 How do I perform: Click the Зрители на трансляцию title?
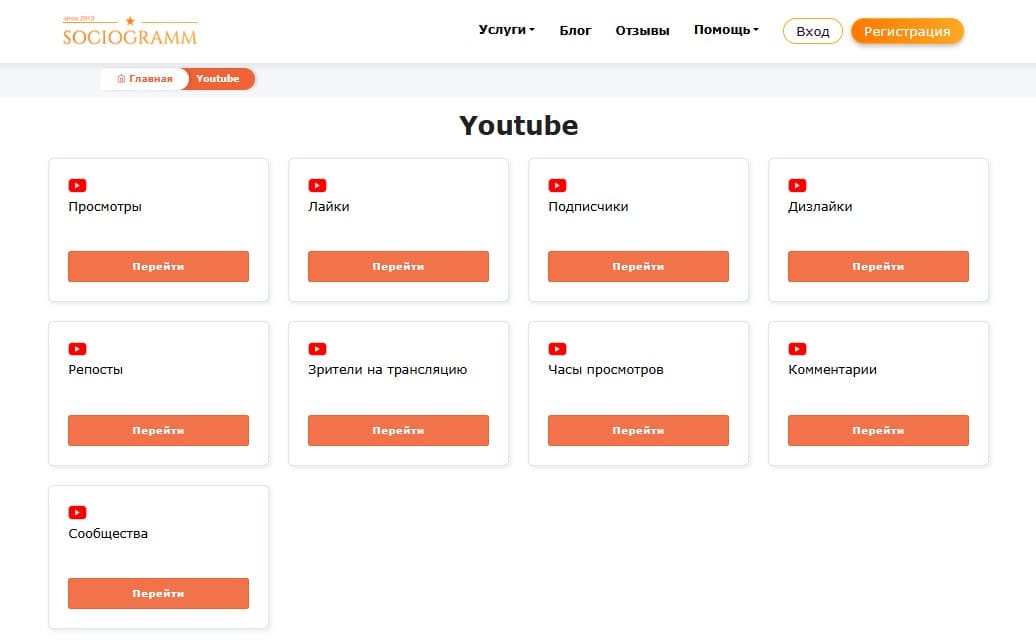point(388,370)
